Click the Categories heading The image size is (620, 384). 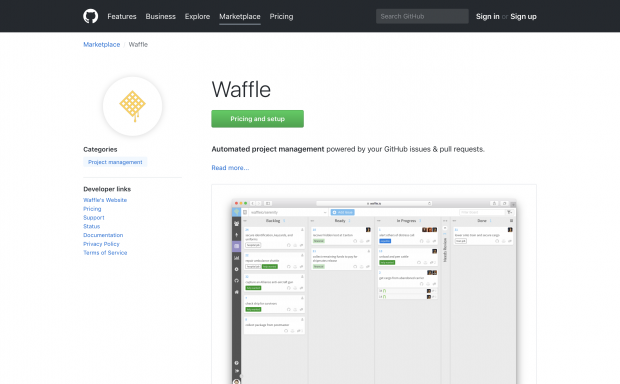(x=100, y=149)
